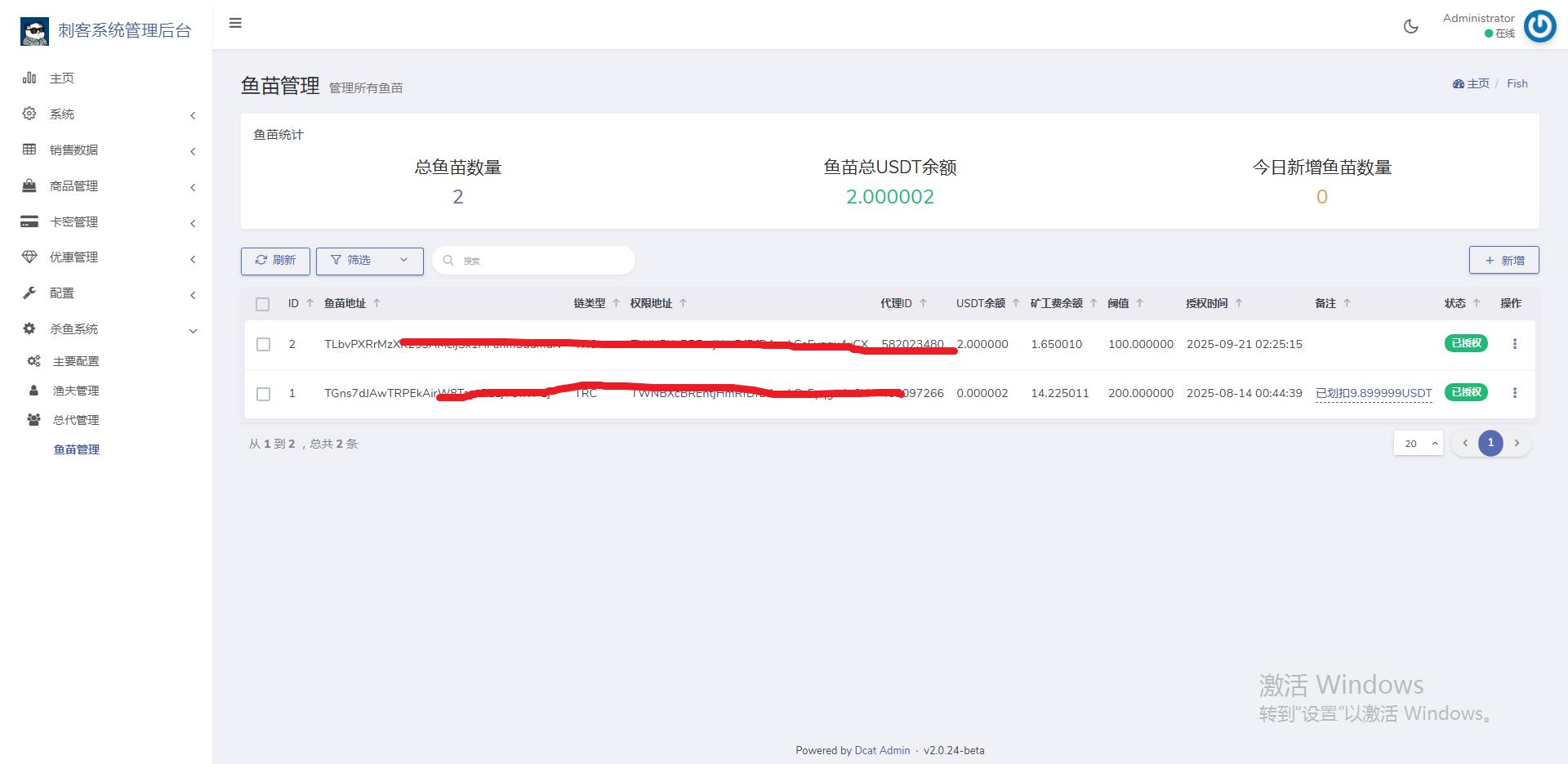Open the Administrator avatar menu
Image resolution: width=1568 pixels, height=764 pixels.
(x=1539, y=26)
